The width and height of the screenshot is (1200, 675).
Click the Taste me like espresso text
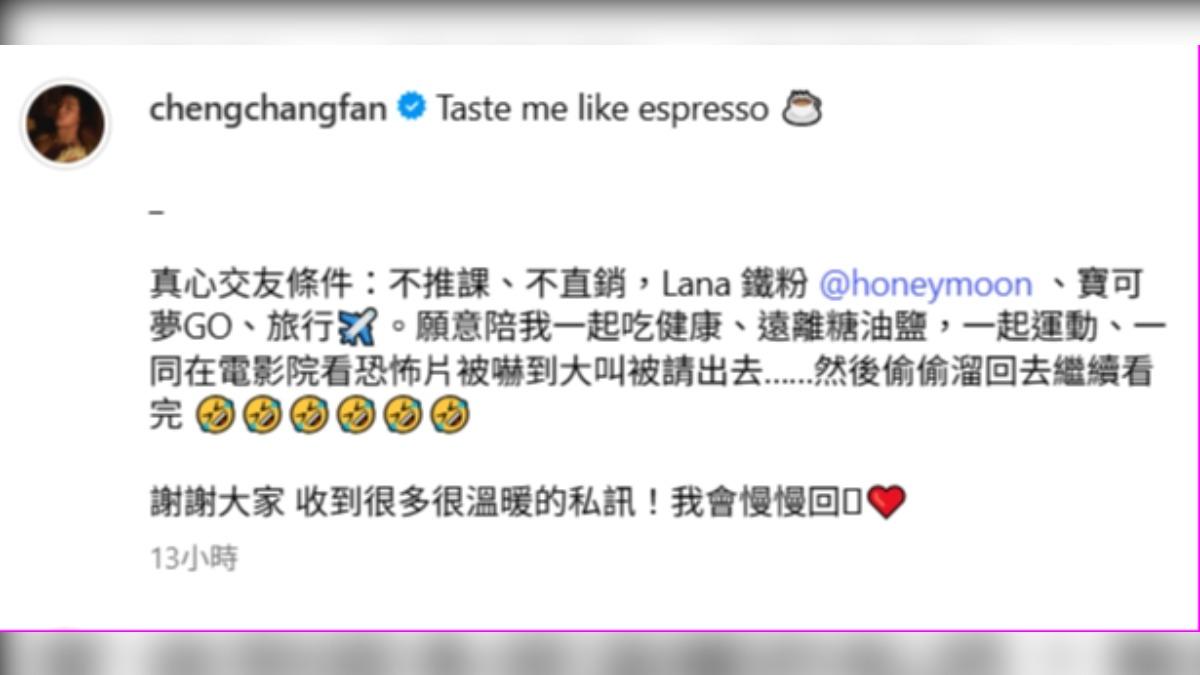click(x=602, y=109)
